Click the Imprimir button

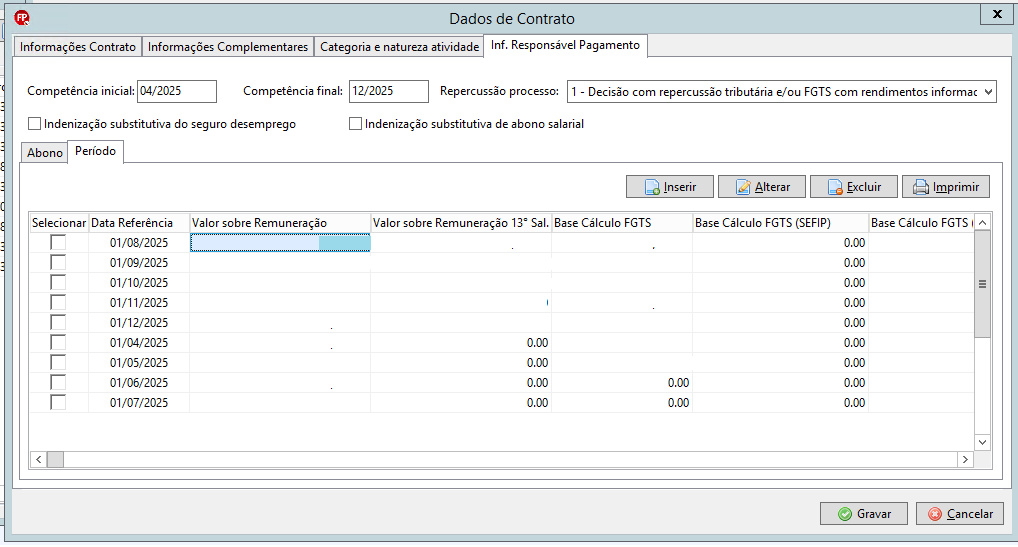tap(945, 187)
